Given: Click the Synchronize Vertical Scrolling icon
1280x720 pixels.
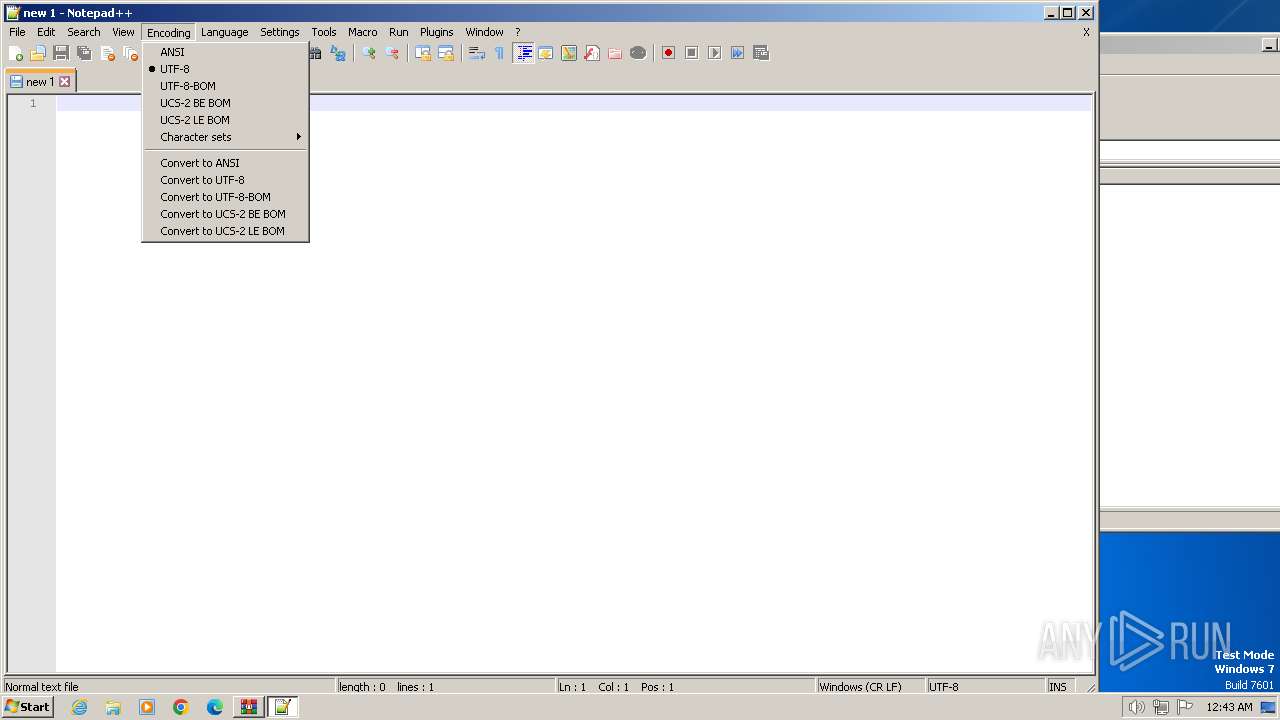Looking at the screenshot, I should (x=423, y=53).
